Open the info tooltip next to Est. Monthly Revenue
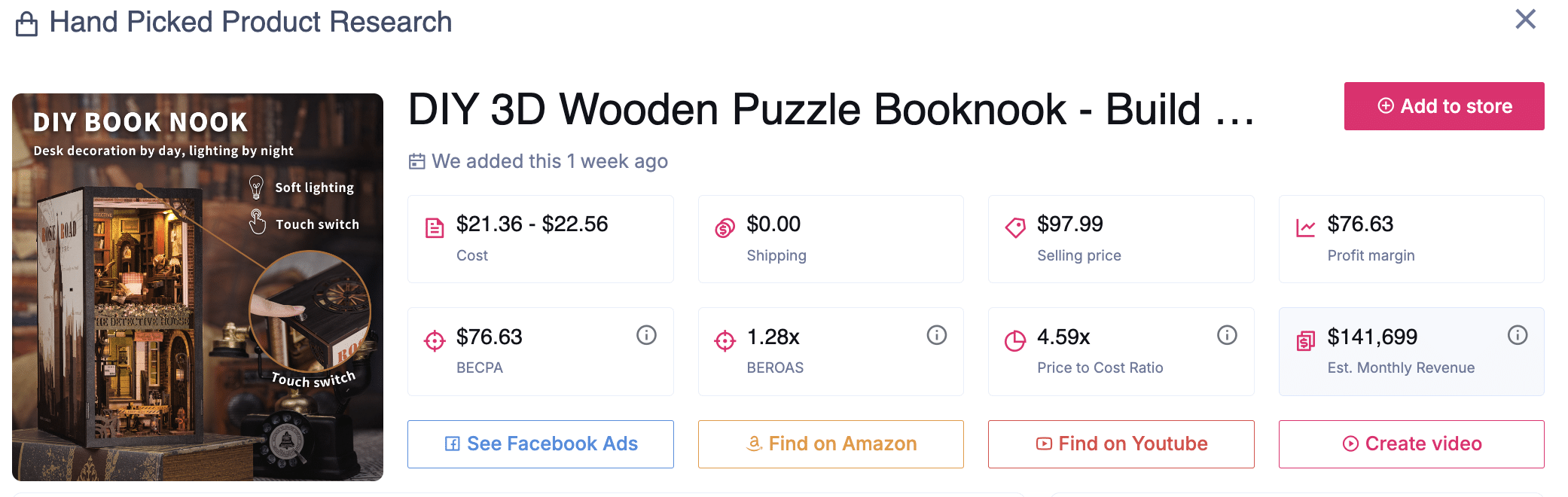The image size is (1568, 497). (x=1518, y=335)
